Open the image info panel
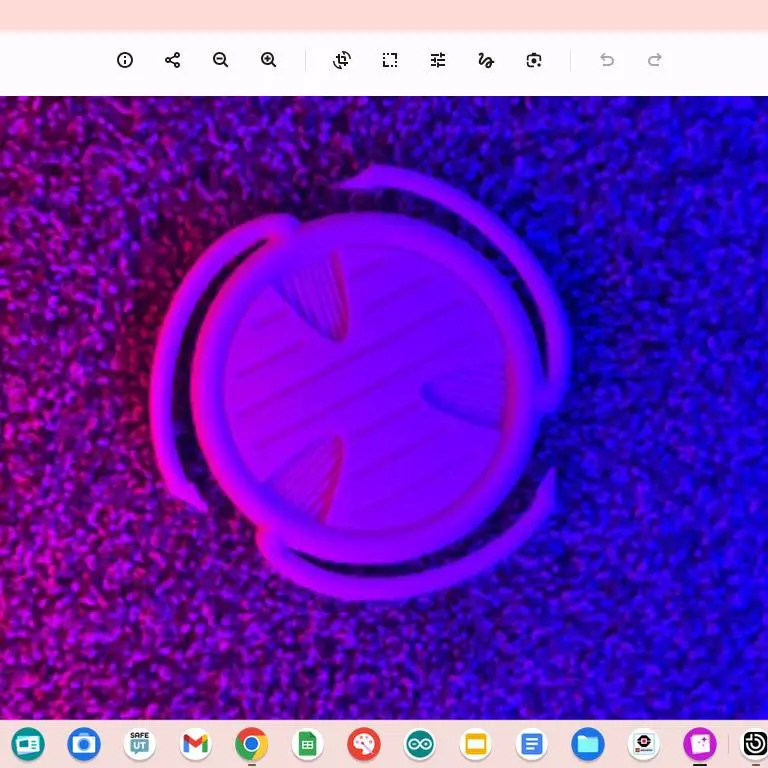The width and height of the screenshot is (768, 768). [x=125, y=60]
